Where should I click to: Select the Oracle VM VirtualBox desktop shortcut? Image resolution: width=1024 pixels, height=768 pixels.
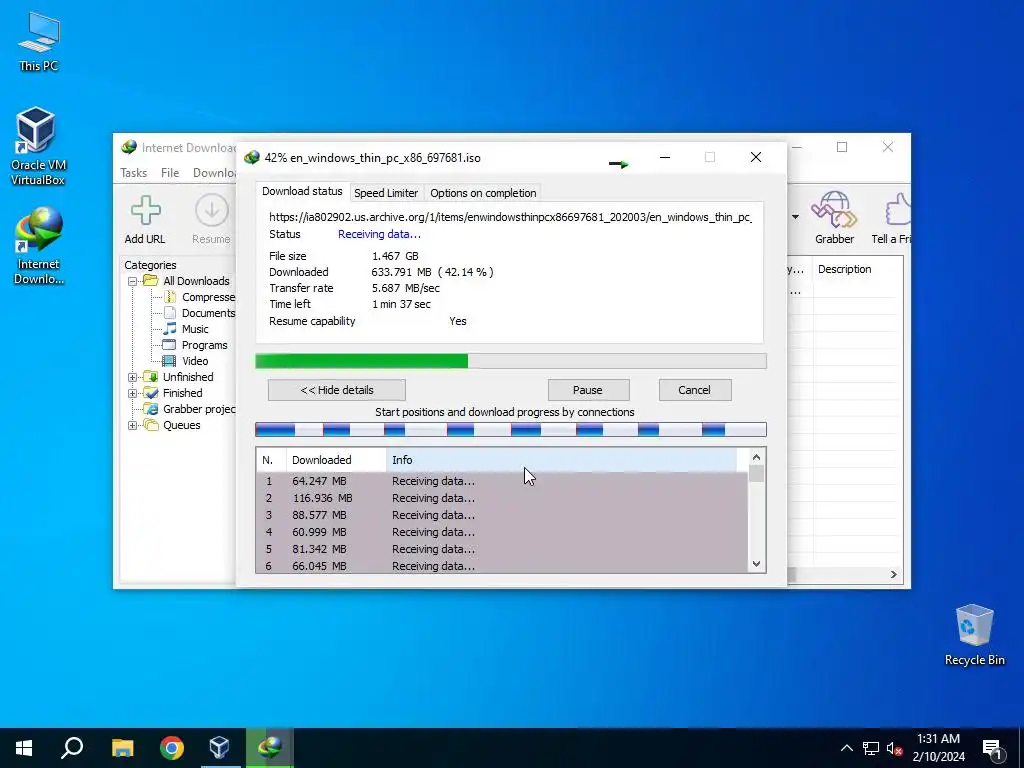coord(37,146)
